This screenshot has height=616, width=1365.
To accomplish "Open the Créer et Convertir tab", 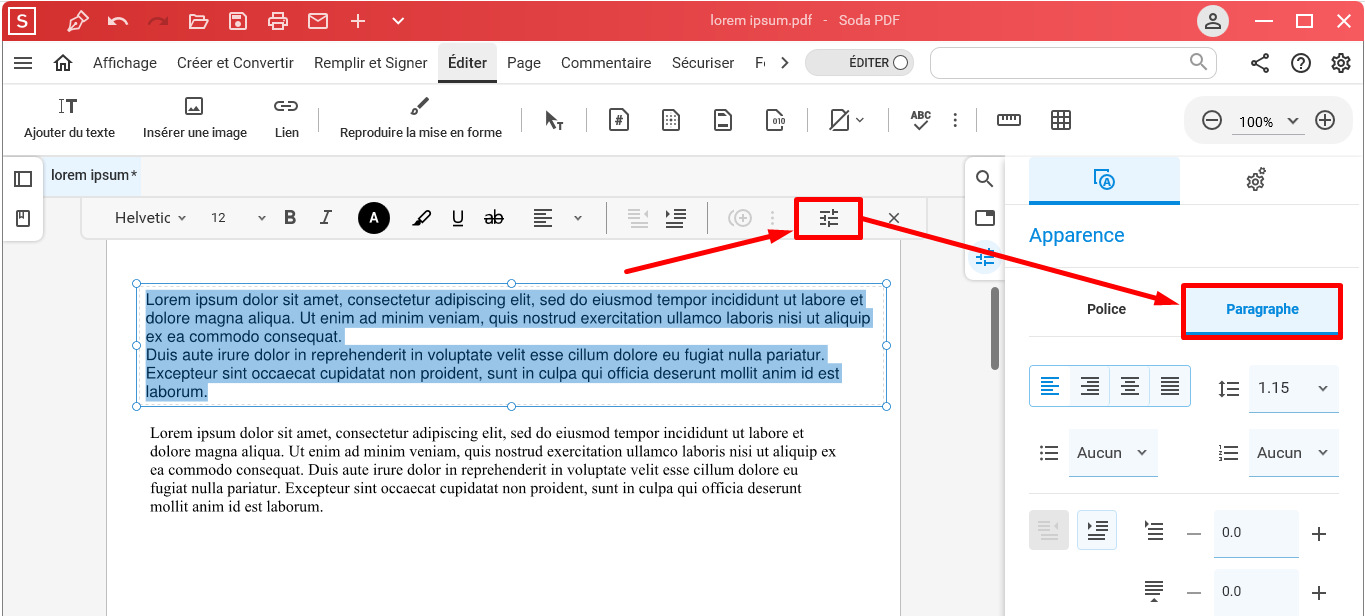I will point(235,63).
